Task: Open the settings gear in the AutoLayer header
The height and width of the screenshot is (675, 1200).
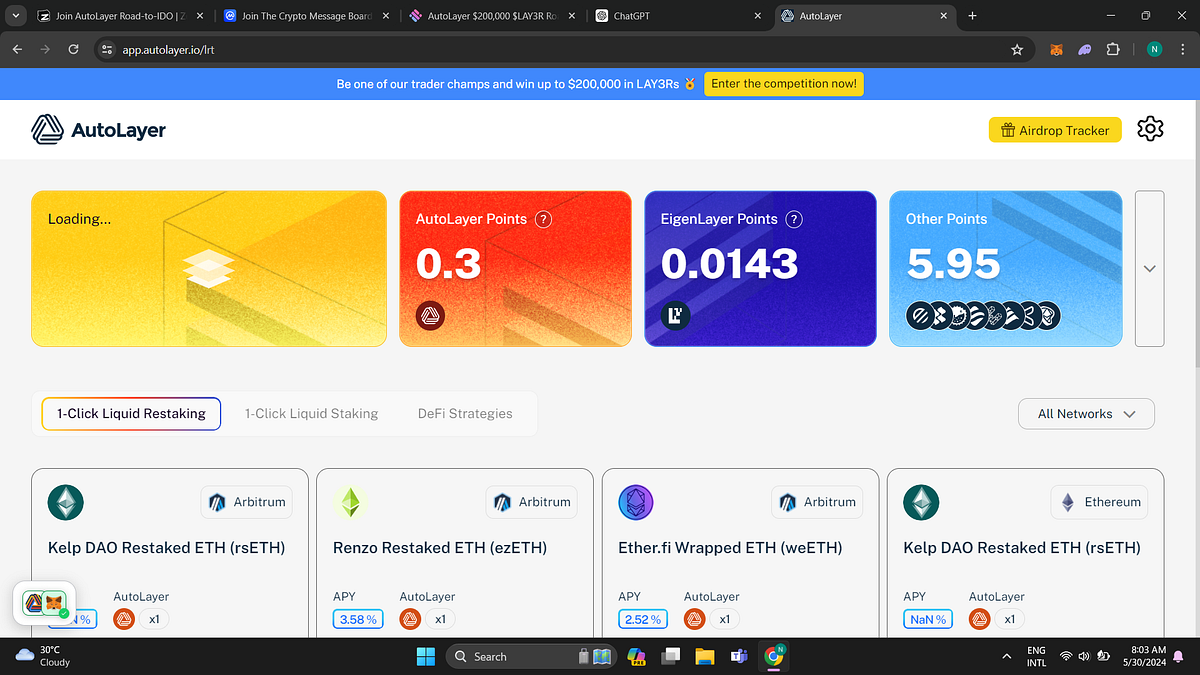Action: (1150, 129)
